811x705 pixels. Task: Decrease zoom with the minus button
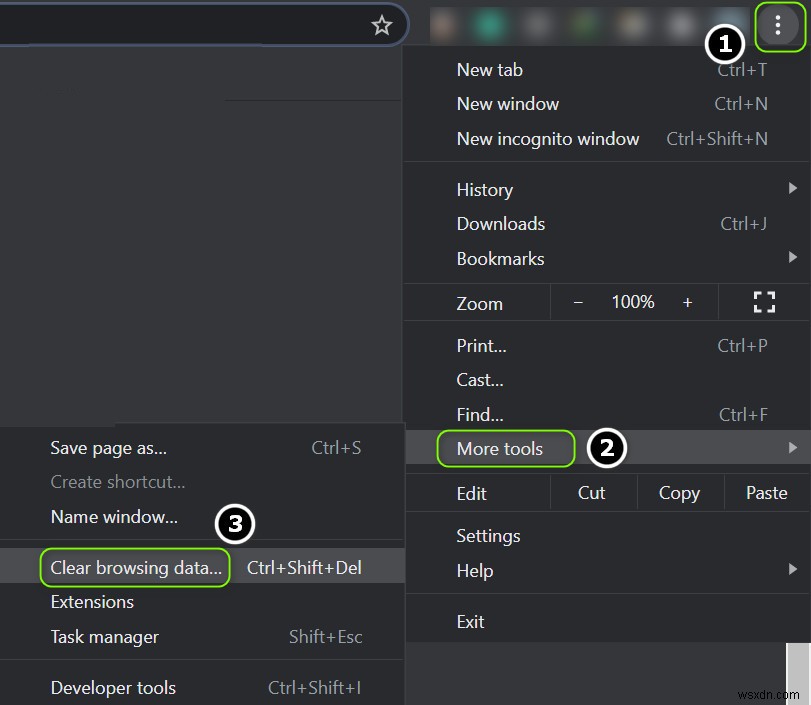pos(578,302)
